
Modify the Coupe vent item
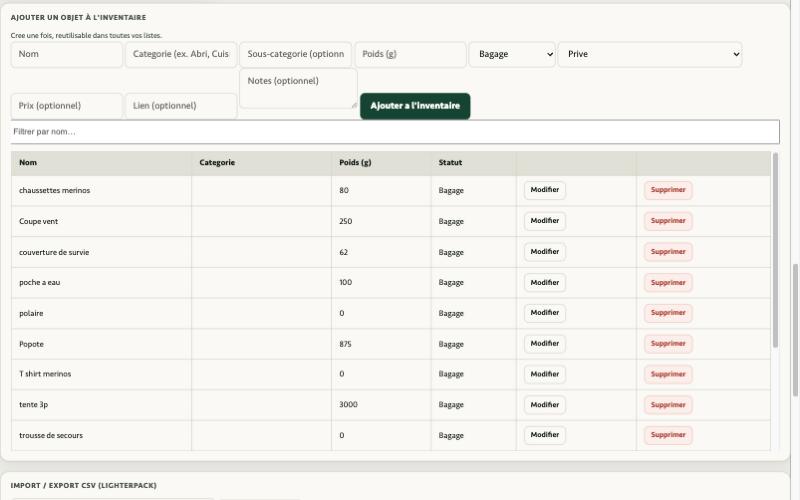(544, 221)
